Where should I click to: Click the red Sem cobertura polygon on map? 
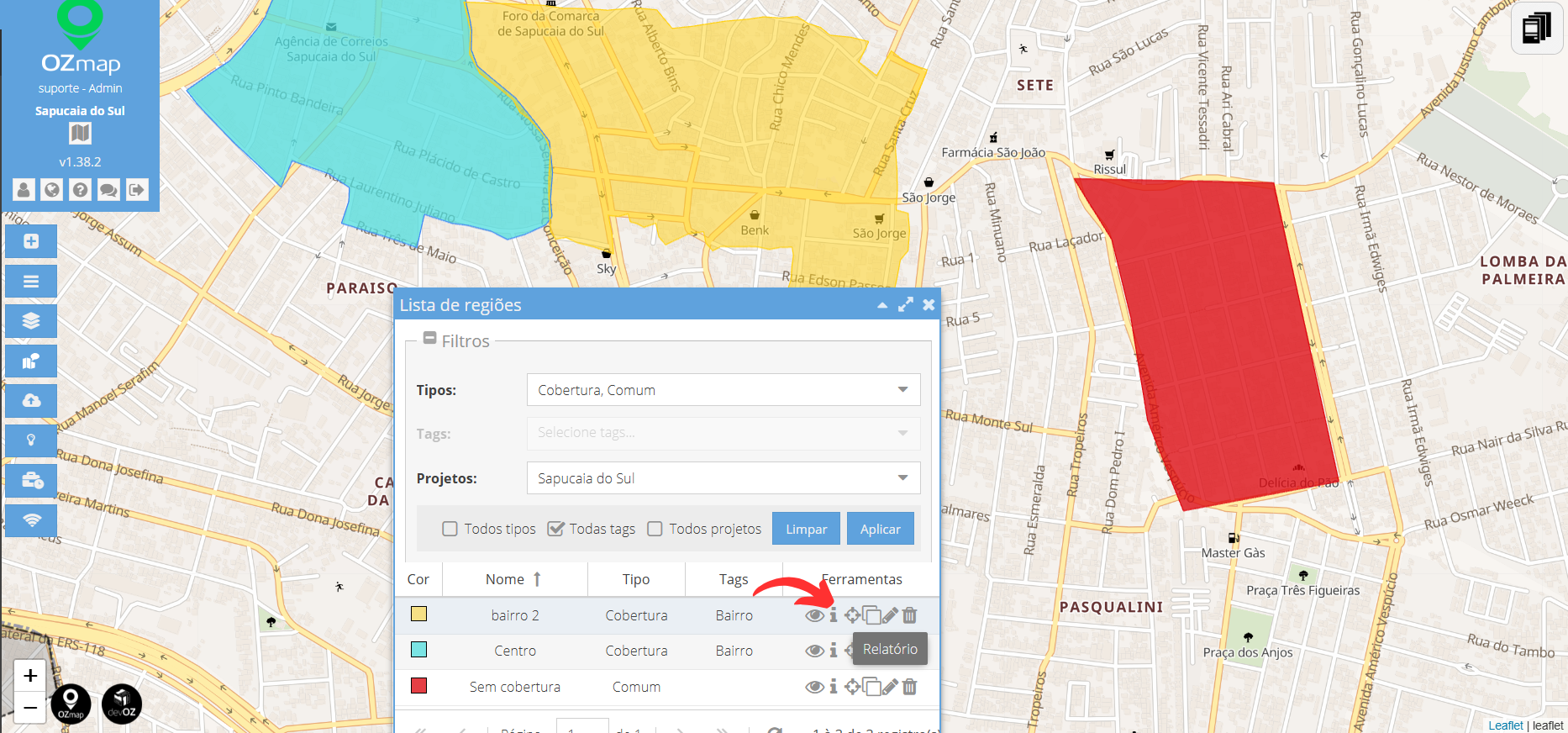[x=1210, y=336]
